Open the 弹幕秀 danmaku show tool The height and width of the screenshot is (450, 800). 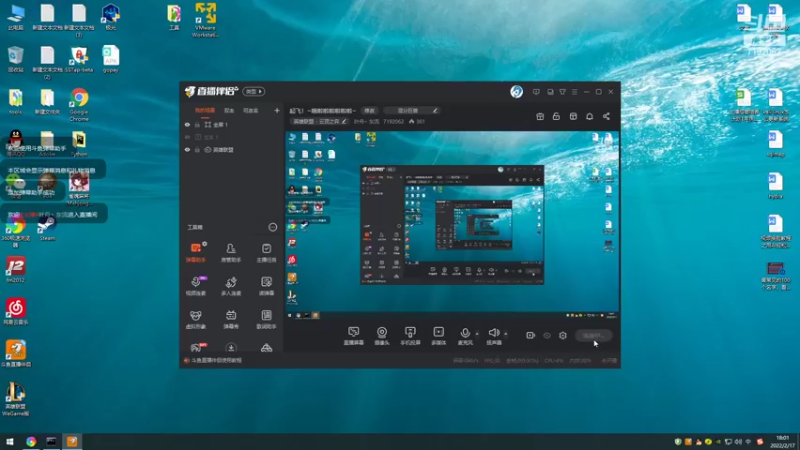[231, 319]
